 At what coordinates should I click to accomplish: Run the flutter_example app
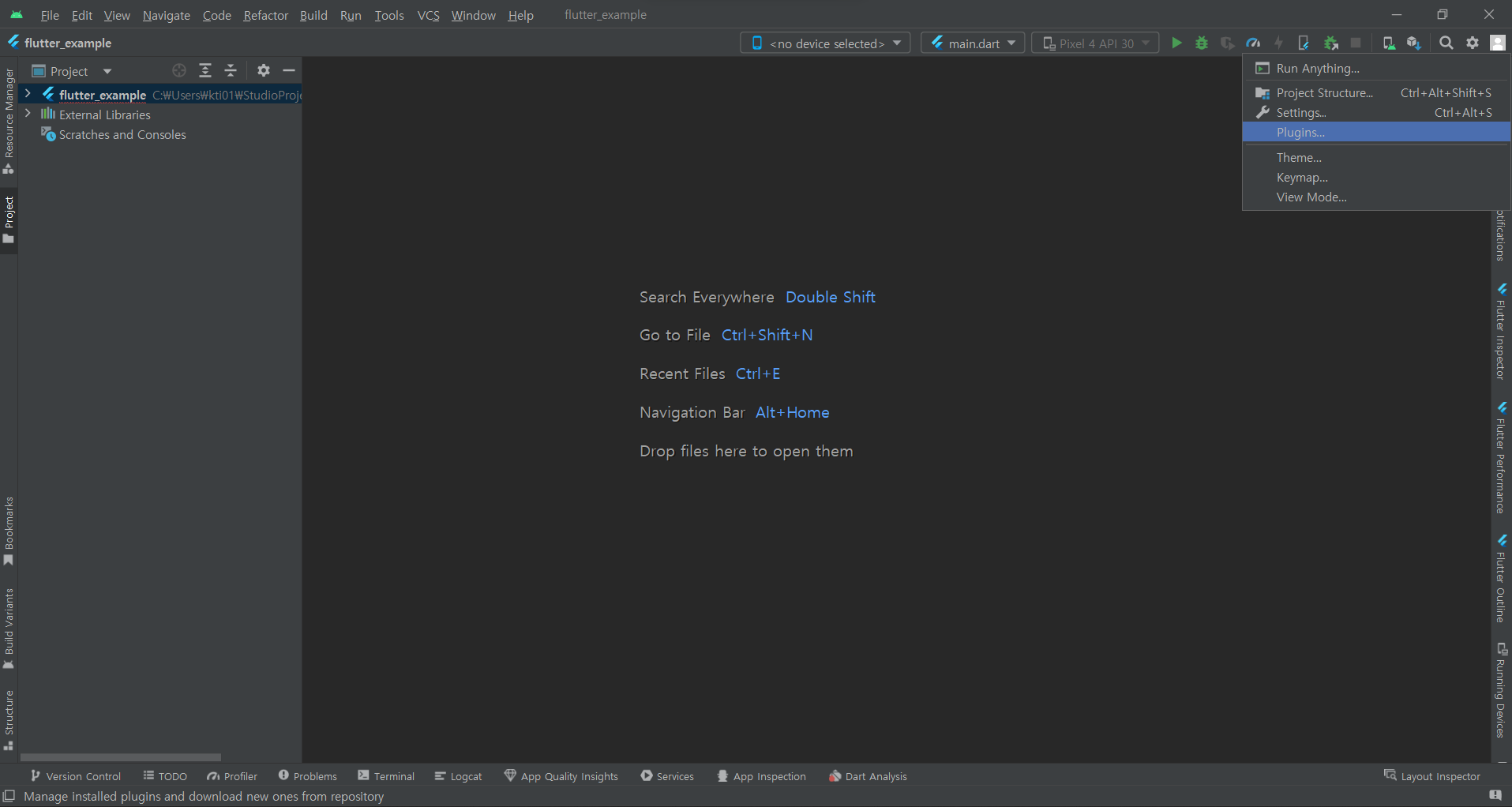tap(1177, 43)
